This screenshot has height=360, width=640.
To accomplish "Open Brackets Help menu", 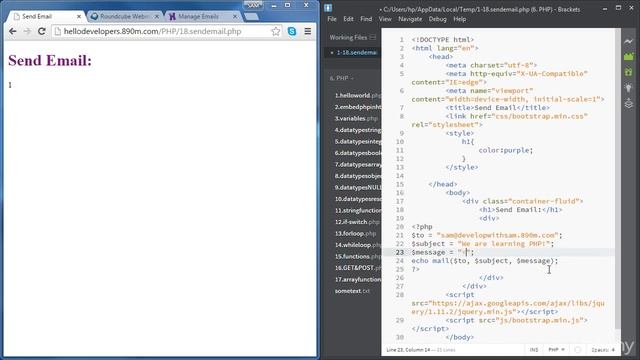I will (460, 19).
